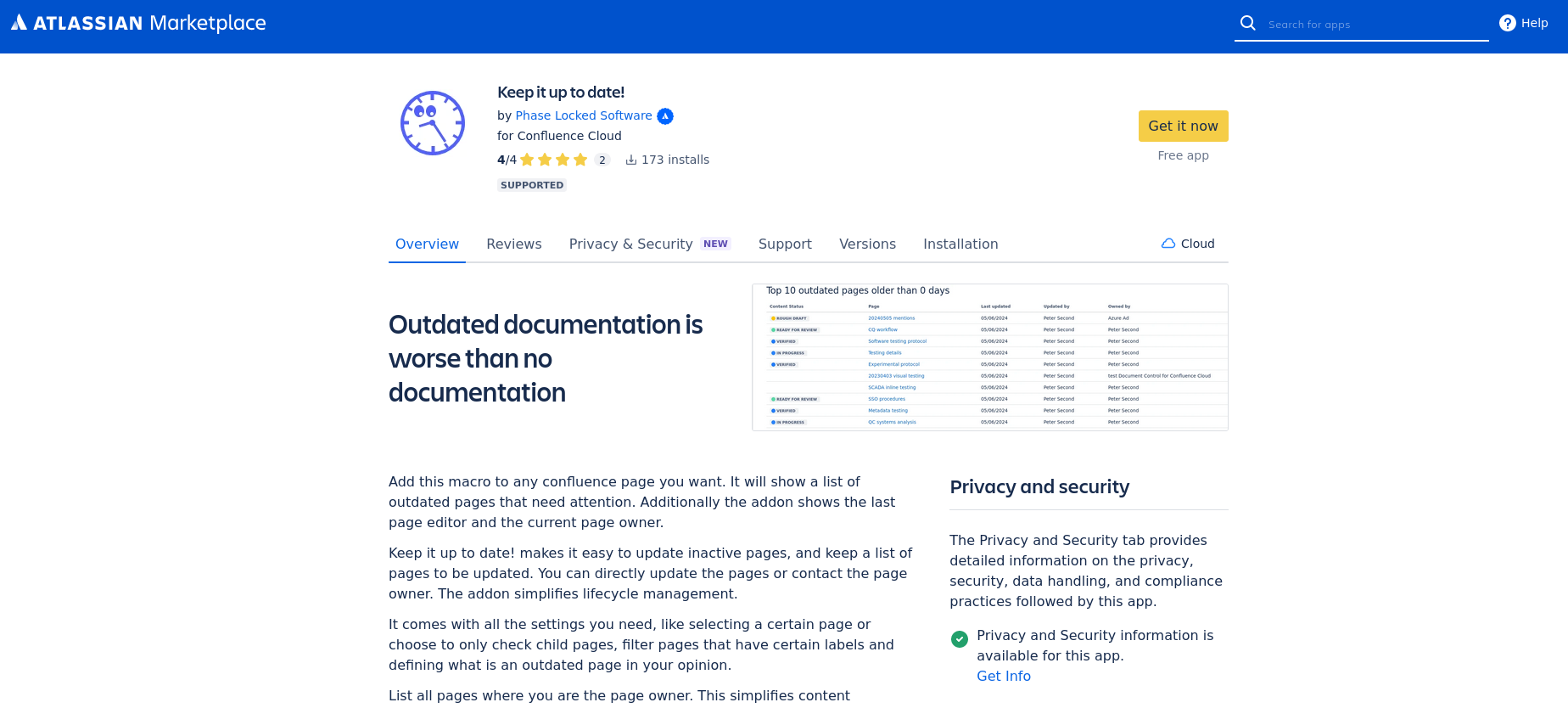Click the Help question mark icon
Viewport: 1568px width, 708px height.
(1507, 23)
